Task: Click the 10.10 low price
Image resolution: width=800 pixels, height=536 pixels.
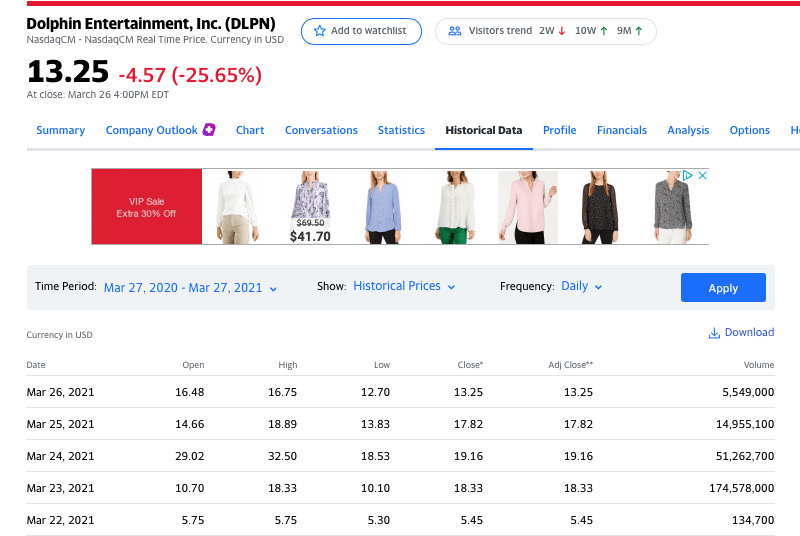Action: pyautogui.click(x=376, y=489)
